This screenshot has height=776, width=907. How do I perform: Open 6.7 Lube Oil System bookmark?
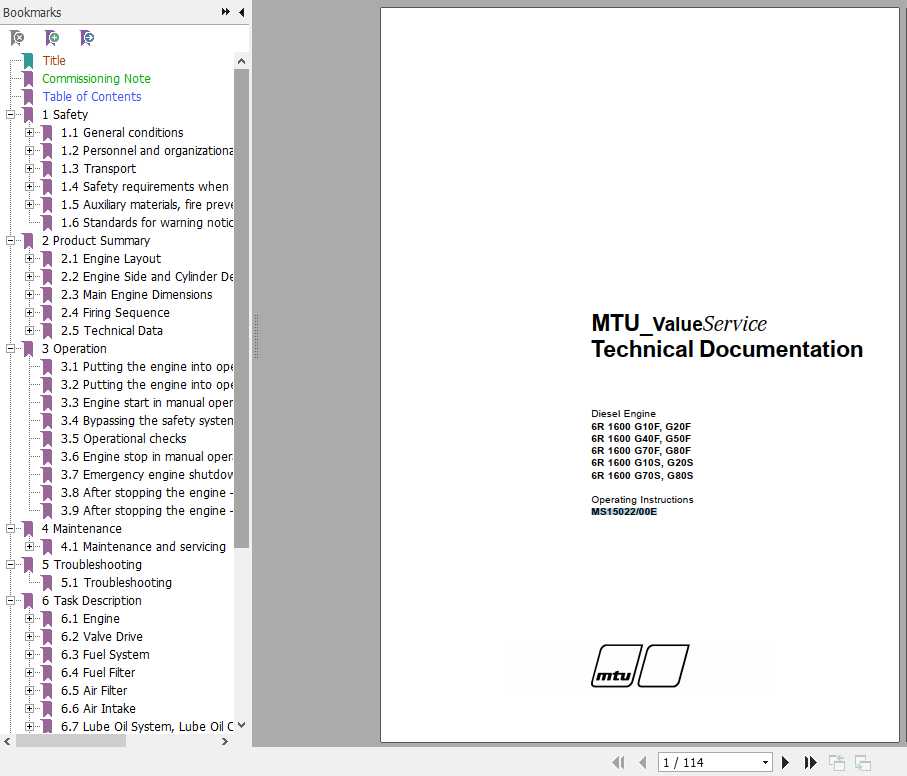click(x=147, y=726)
